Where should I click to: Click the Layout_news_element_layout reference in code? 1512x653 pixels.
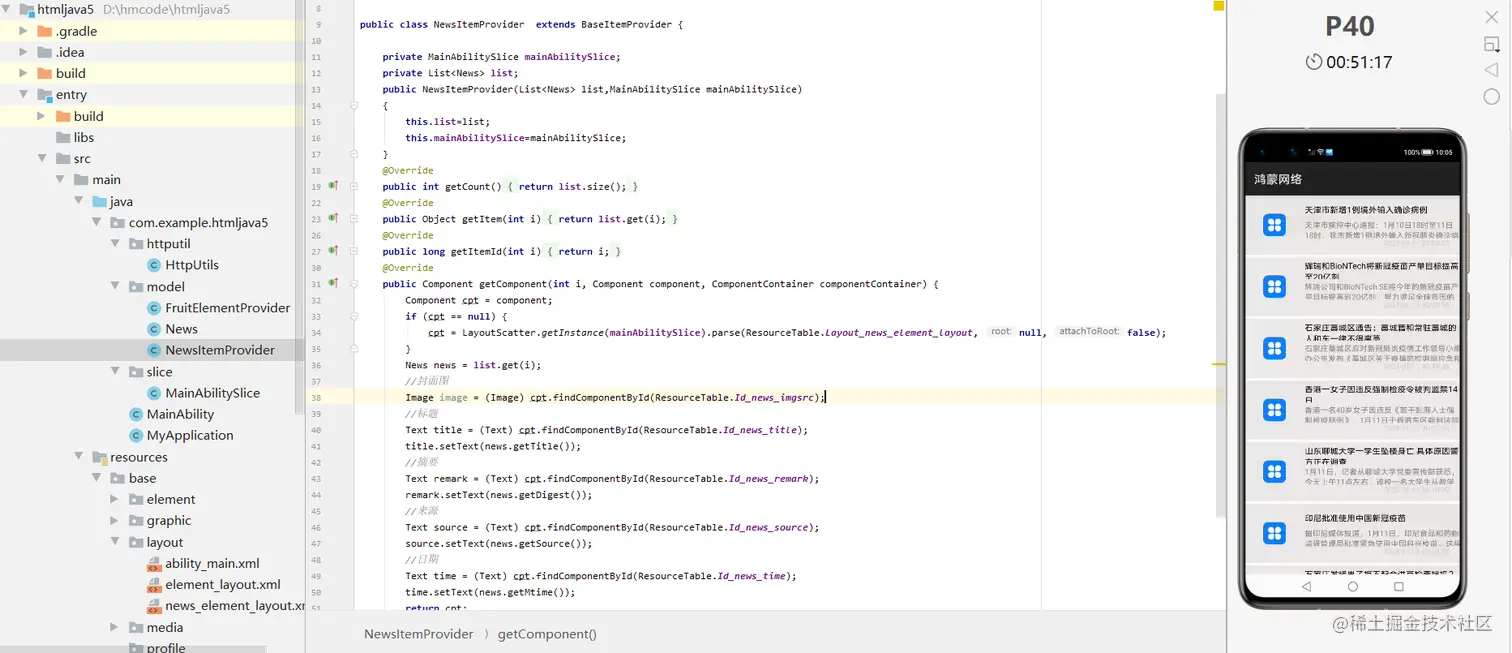898,332
